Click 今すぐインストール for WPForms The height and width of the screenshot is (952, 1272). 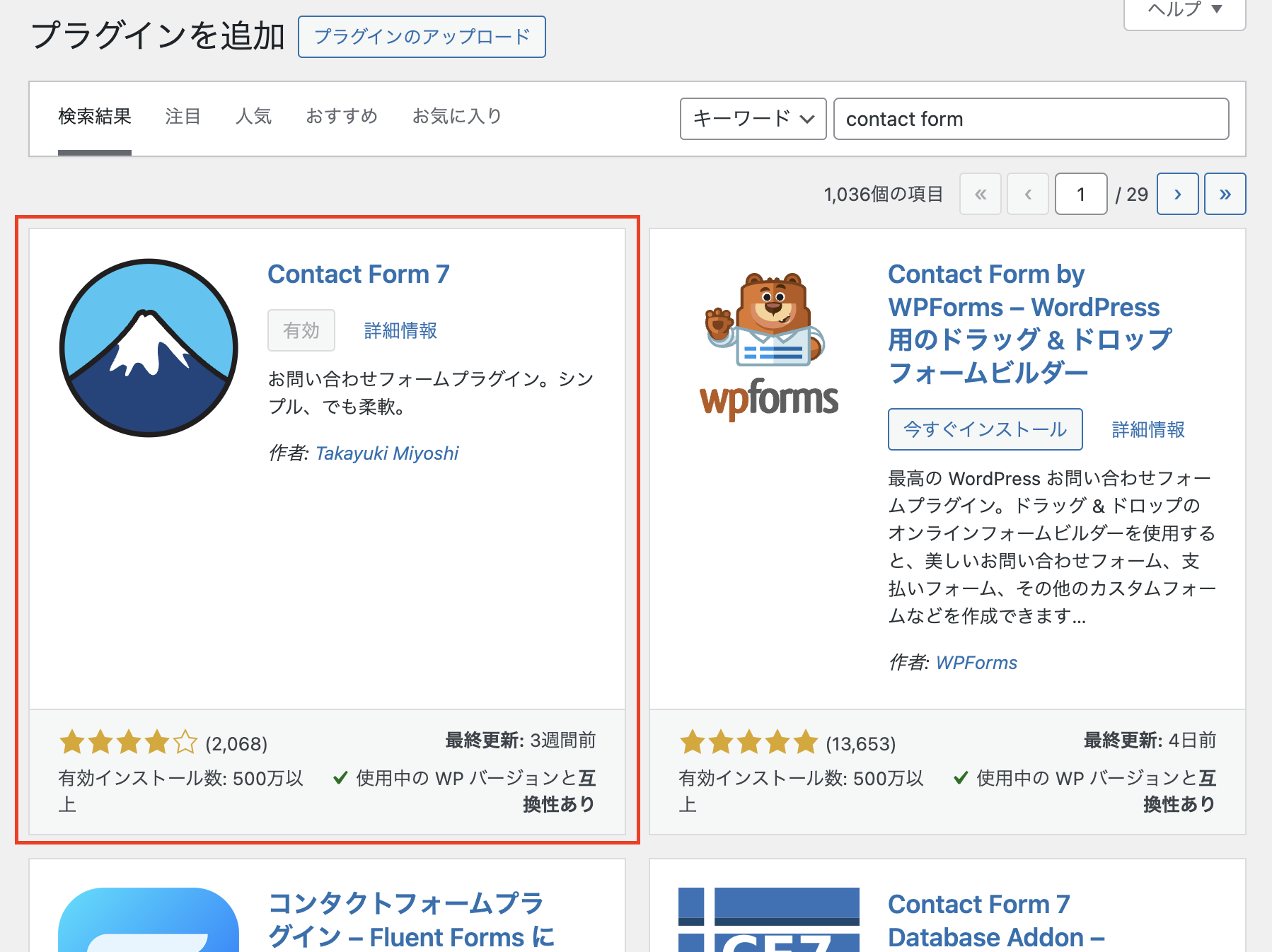coord(985,429)
